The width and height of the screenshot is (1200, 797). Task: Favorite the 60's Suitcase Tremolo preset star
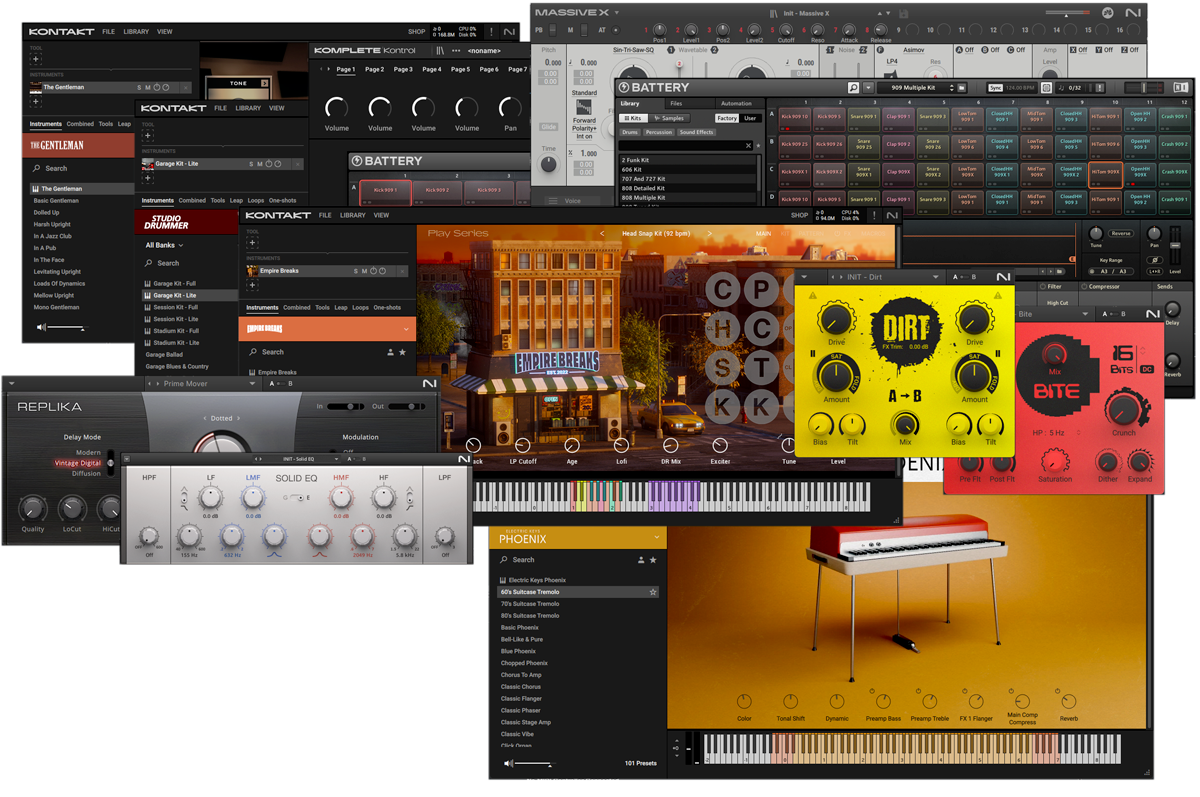pyautogui.click(x=653, y=592)
